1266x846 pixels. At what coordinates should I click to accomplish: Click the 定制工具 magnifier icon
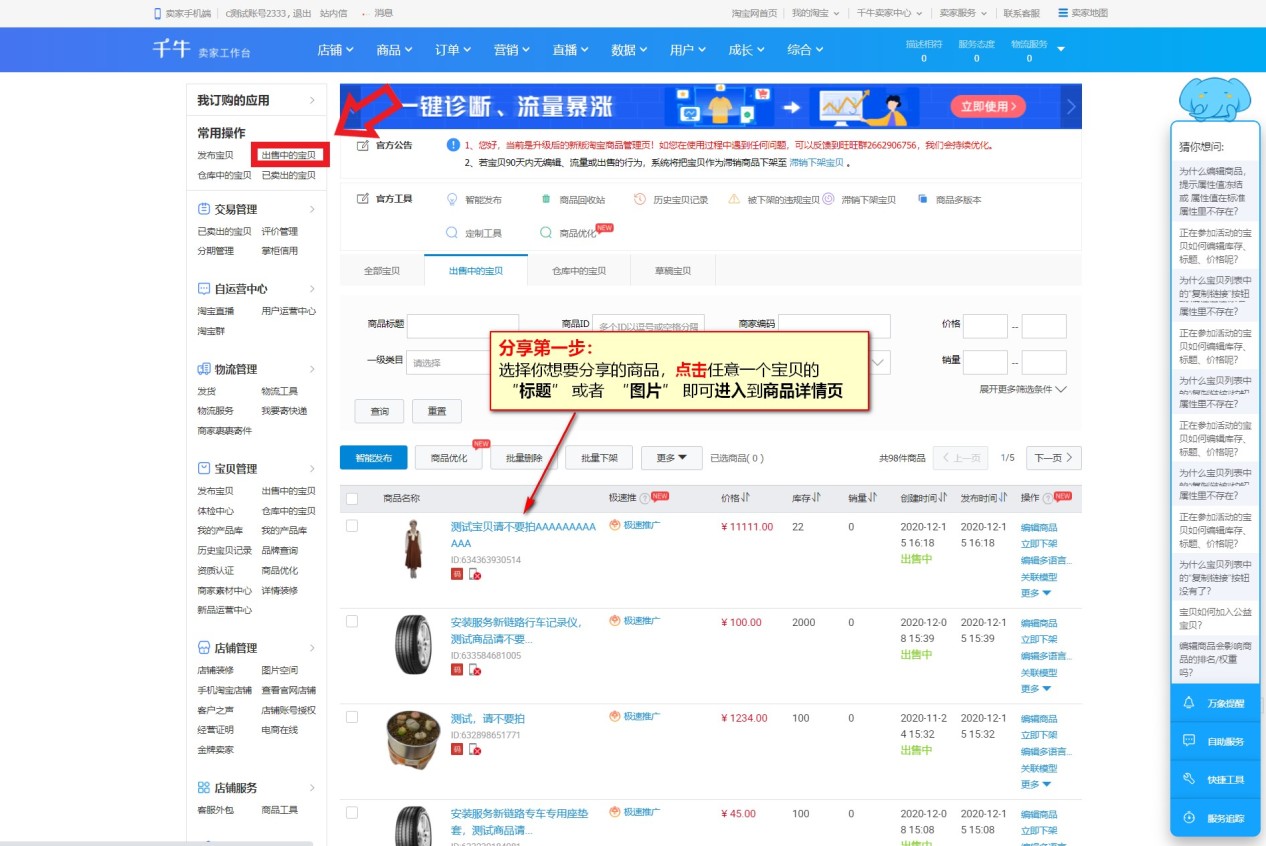(x=451, y=232)
